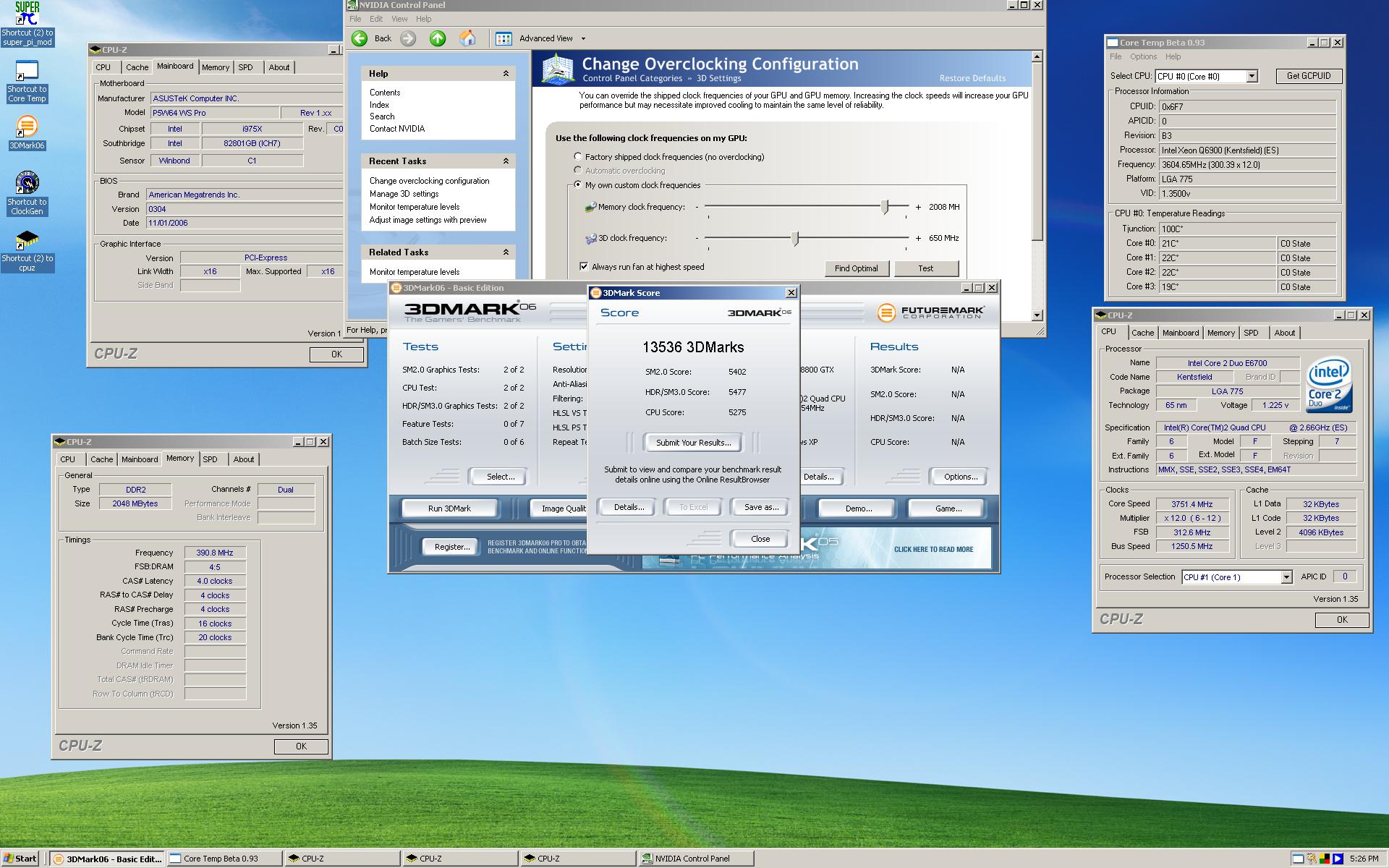Select Automatic overclocking radio option

coord(577,170)
